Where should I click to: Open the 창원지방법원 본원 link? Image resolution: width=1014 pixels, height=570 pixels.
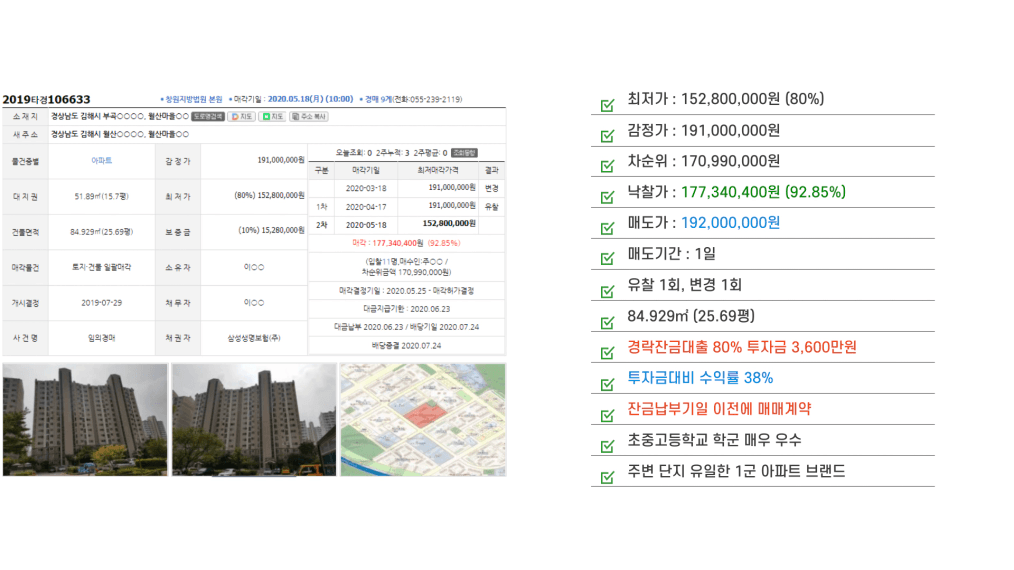tap(193, 100)
